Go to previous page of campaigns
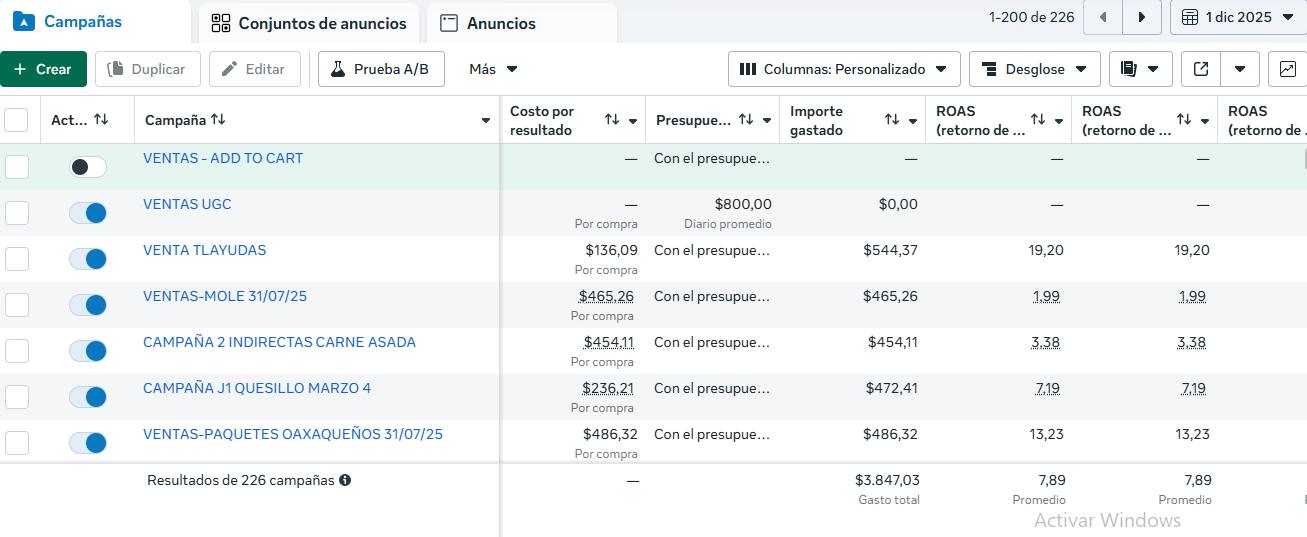This screenshot has height=537, width=1307. pyautogui.click(x=1103, y=17)
